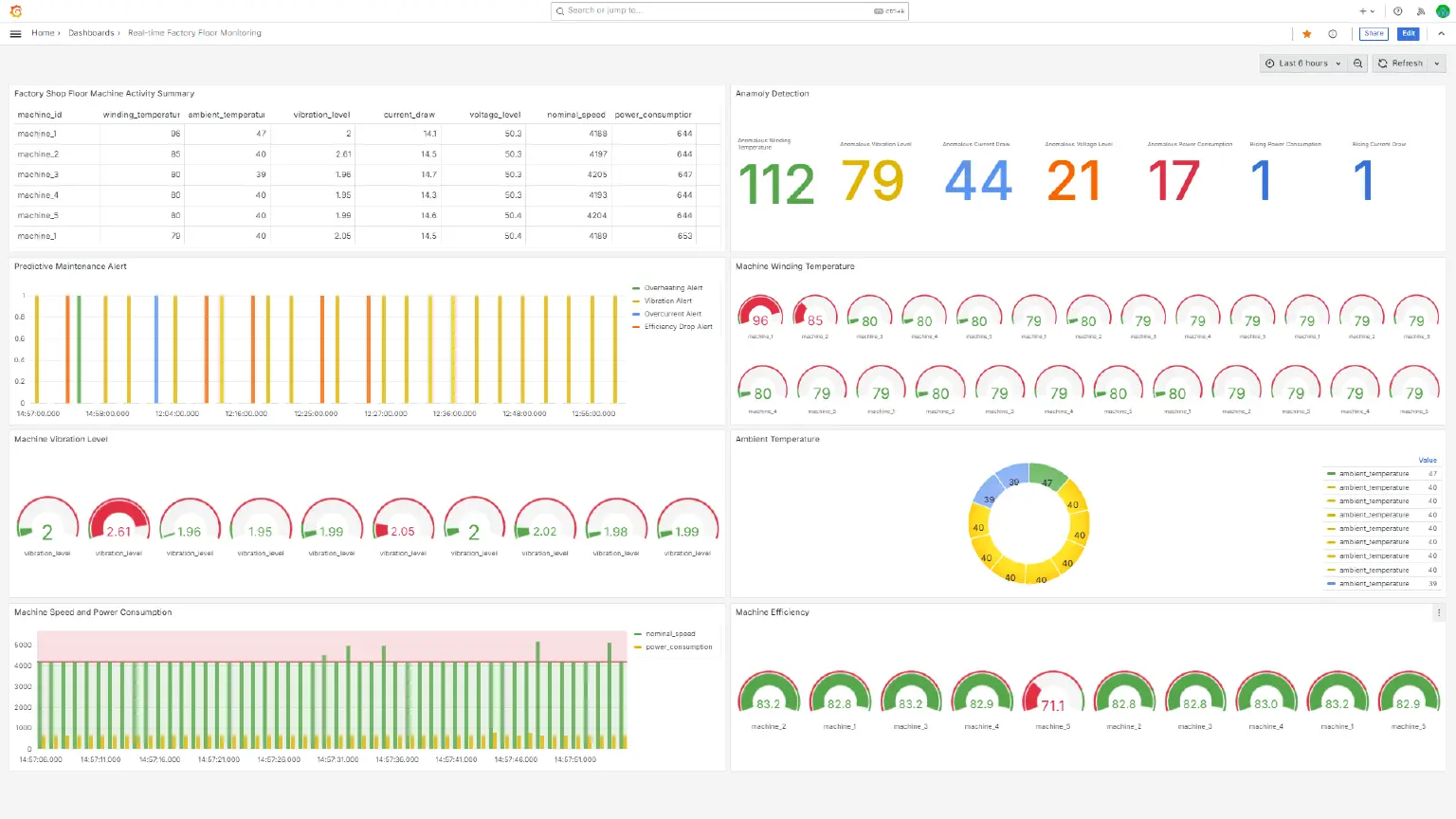Unstar this dashboard with the star icon
The width and height of the screenshot is (1456, 819).
click(x=1307, y=33)
